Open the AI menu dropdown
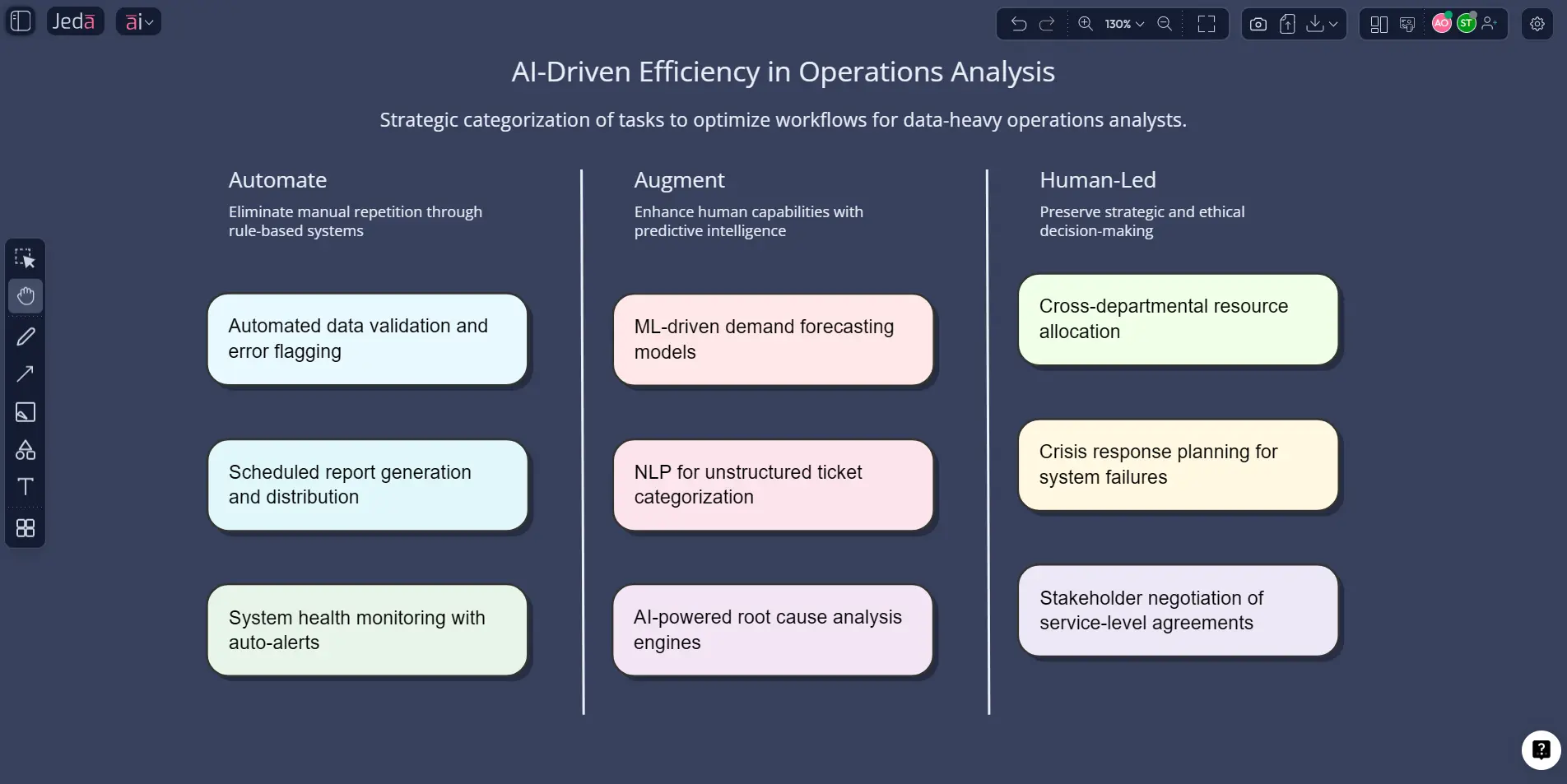This screenshot has width=1567, height=784. (x=138, y=21)
